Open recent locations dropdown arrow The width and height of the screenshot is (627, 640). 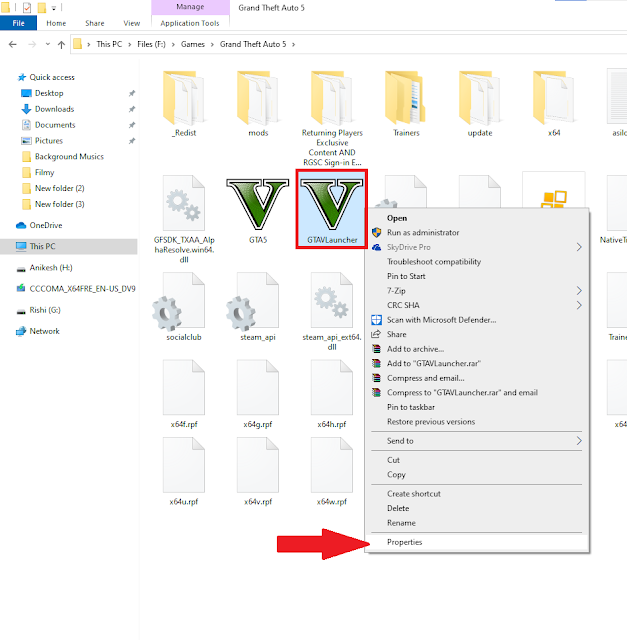pyautogui.click(x=48, y=44)
